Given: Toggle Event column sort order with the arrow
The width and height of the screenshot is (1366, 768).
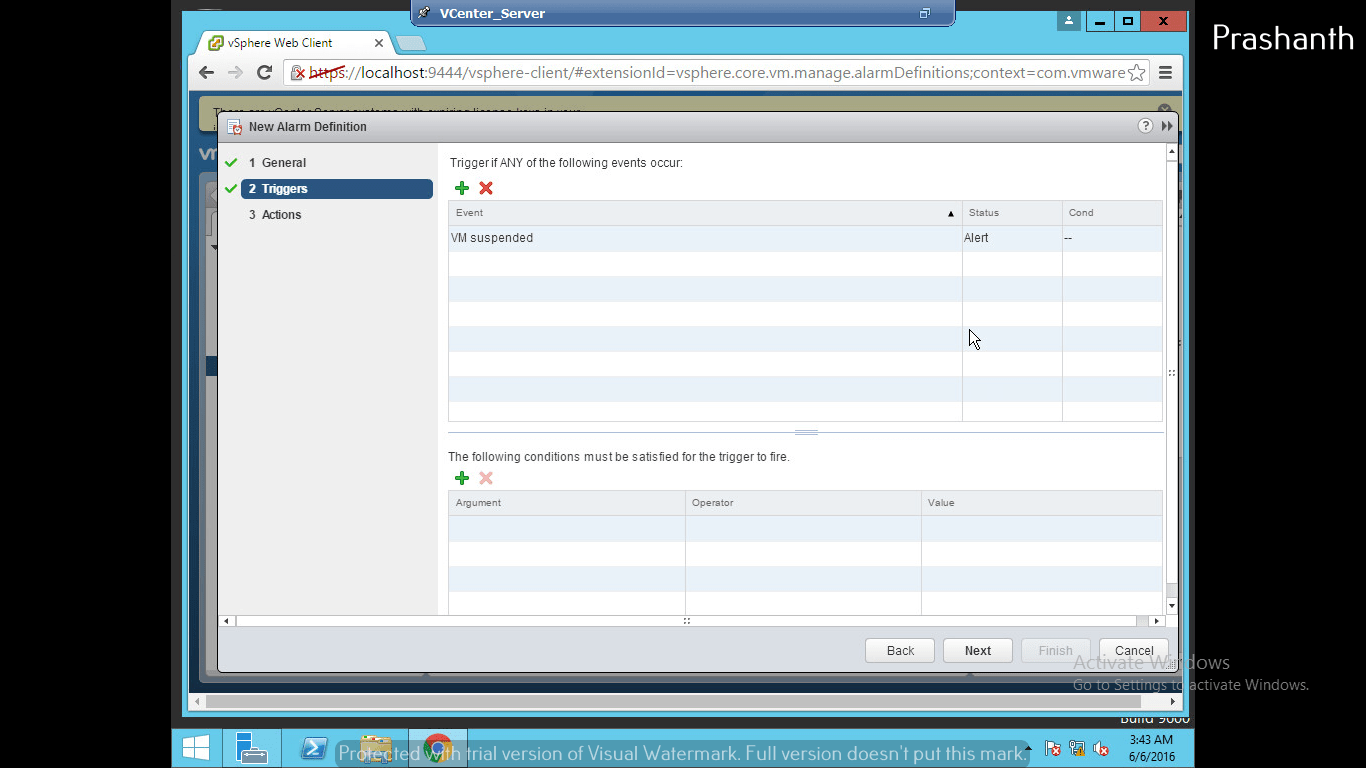Looking at the screenshot, I should click(x=950, y=213).
